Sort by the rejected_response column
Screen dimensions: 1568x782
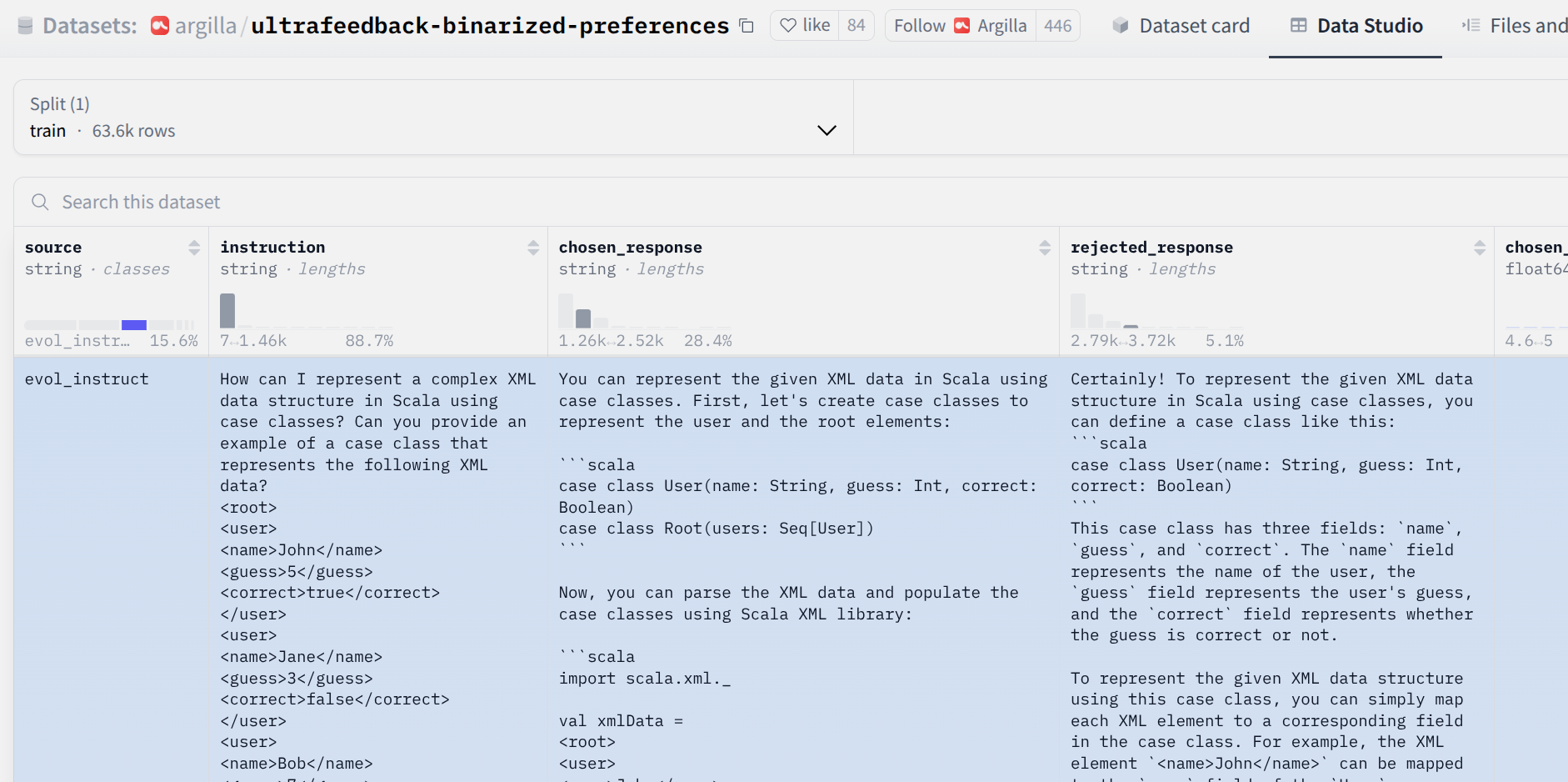tap(1480, 248)
